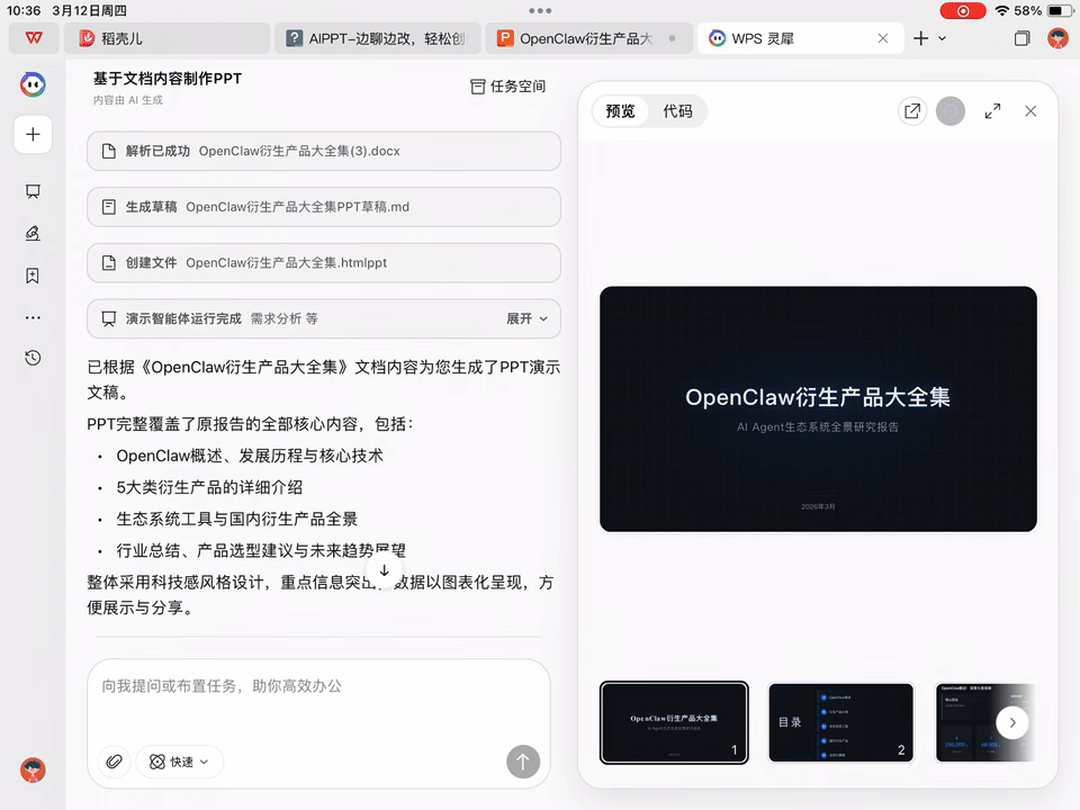Close the preview panel
This screenshot has width=1080, height=810.
1030,111
